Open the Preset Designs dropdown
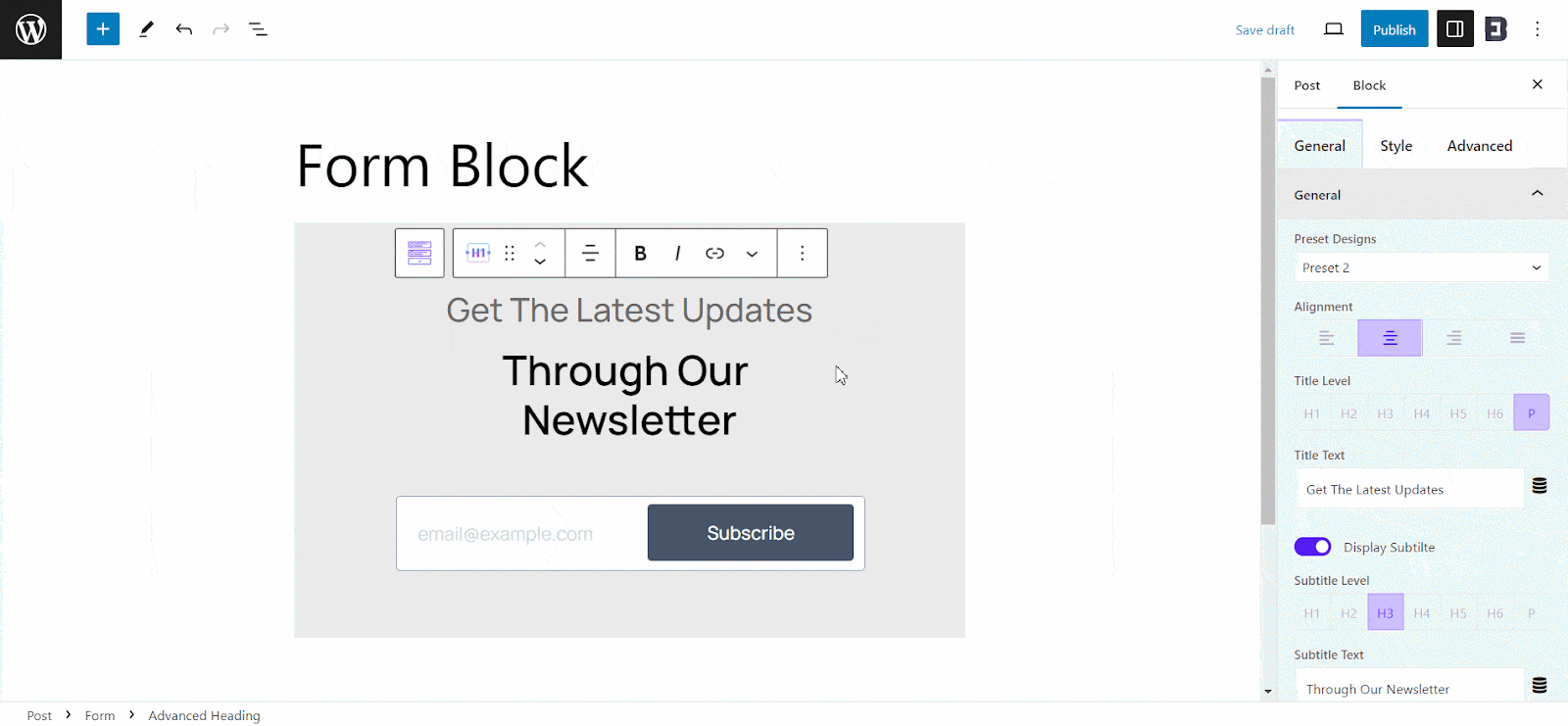The image size is (1568, 726). [x=1420, y=266]
